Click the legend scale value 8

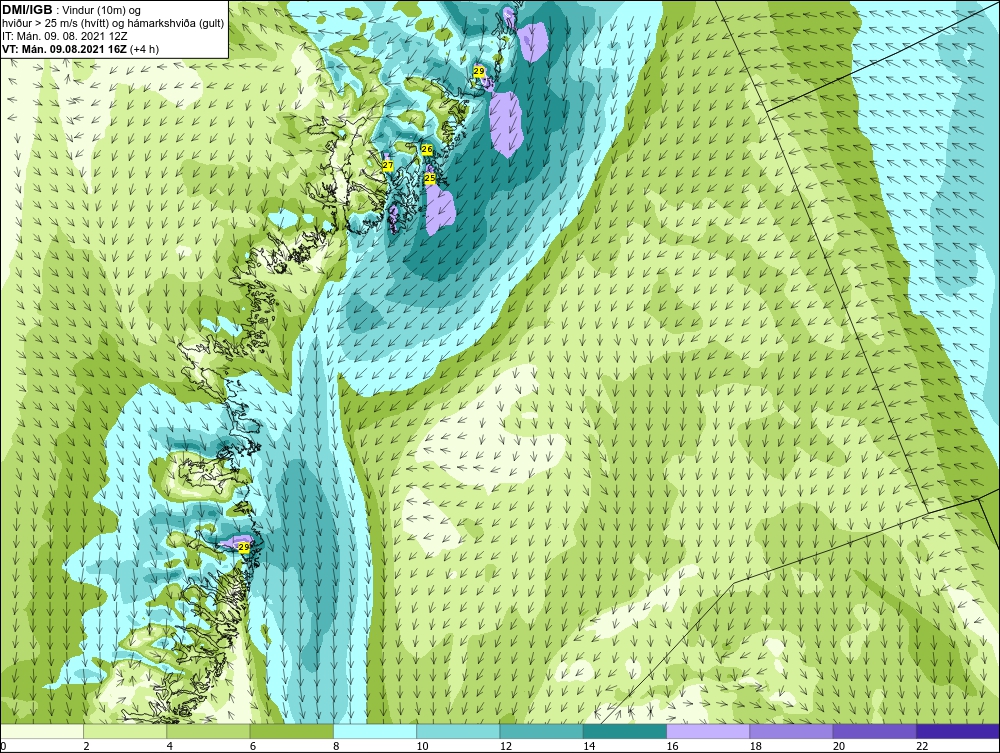tap(337, 747)
